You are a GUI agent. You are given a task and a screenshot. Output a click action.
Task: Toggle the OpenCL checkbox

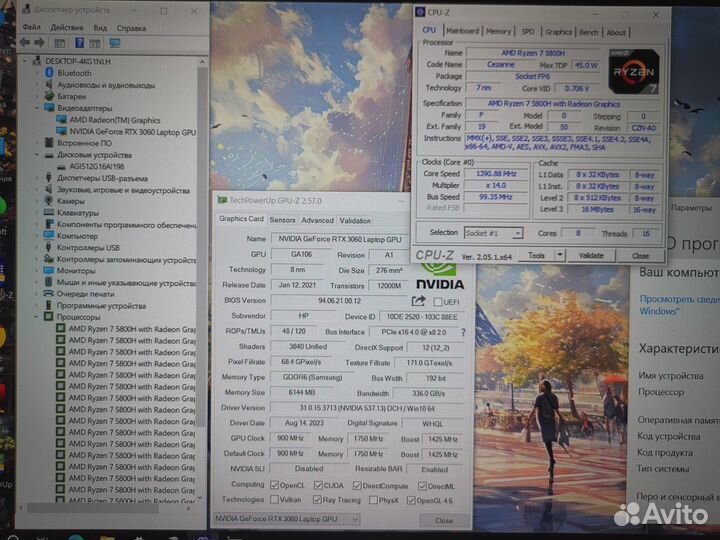275,485
